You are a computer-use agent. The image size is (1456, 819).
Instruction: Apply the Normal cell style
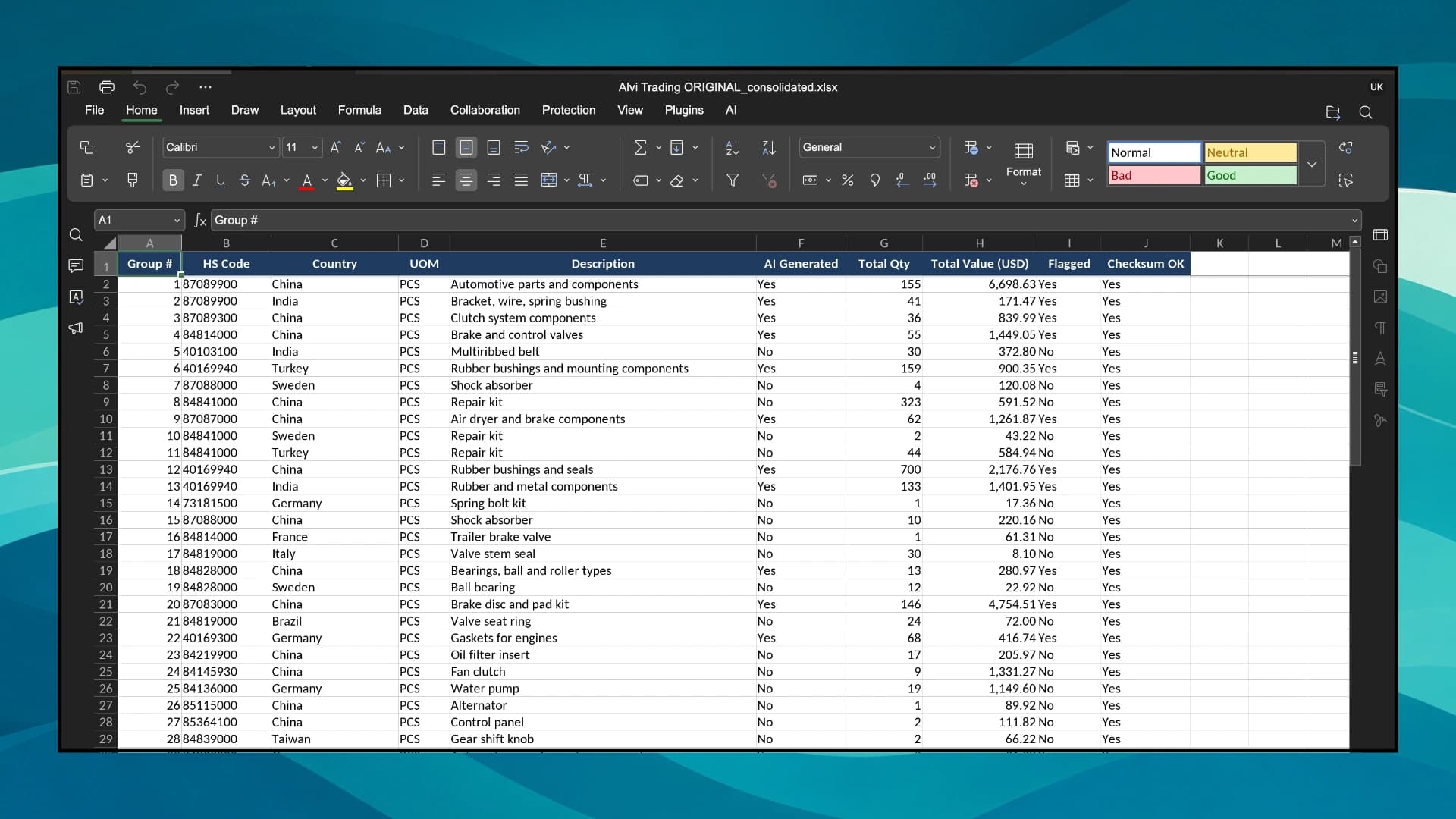pyautogui.click(x=1154, y=152)
